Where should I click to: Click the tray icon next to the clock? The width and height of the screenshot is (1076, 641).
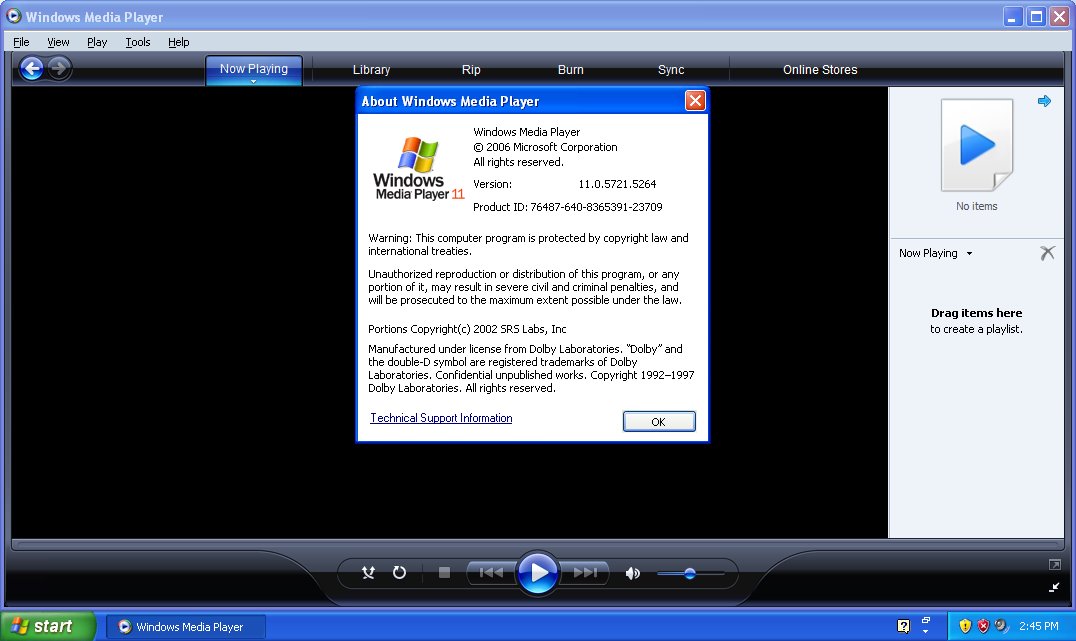click(x=1001, y=626)
